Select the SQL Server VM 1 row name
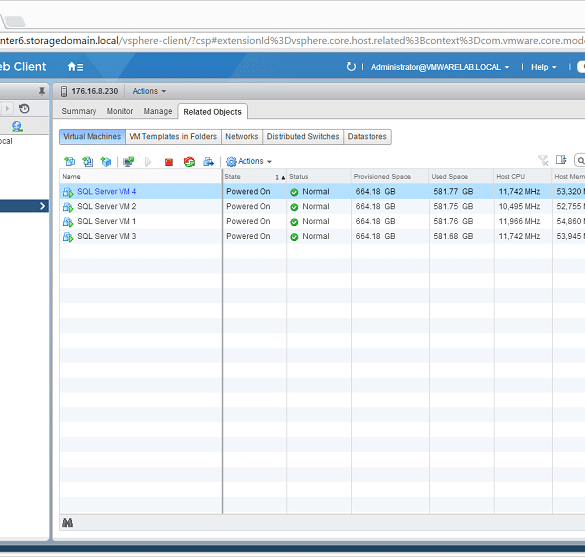The width and height of the screenshot is (585, 557). 106,221
